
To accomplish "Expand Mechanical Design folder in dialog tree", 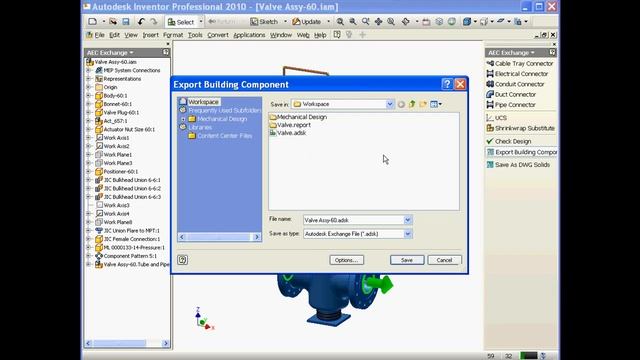I will click(183, 119).
